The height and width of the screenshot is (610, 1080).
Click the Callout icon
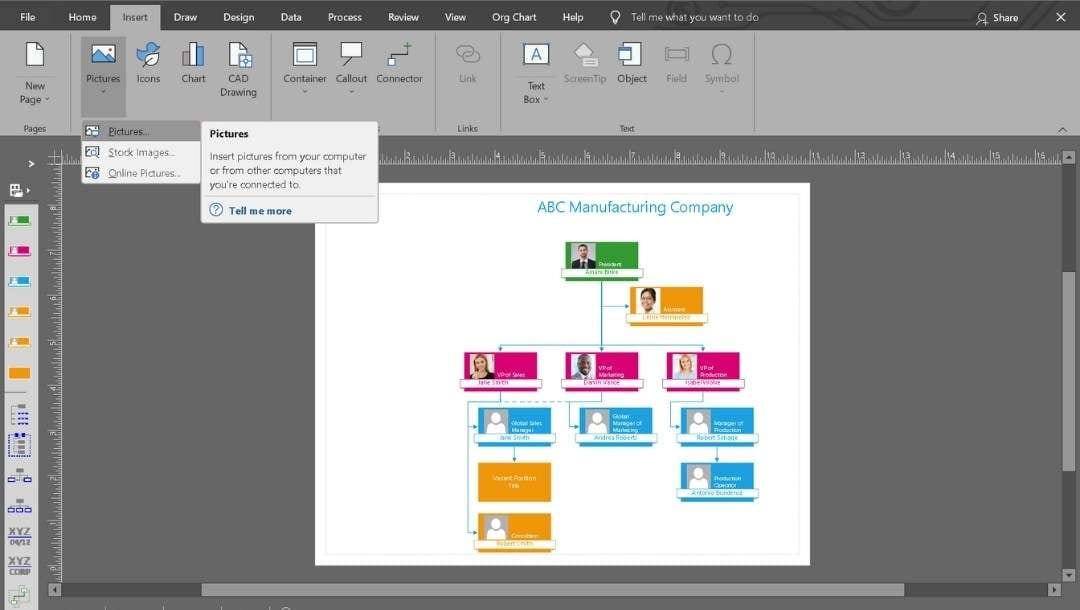pyautogui.click(x=351, y=54)
